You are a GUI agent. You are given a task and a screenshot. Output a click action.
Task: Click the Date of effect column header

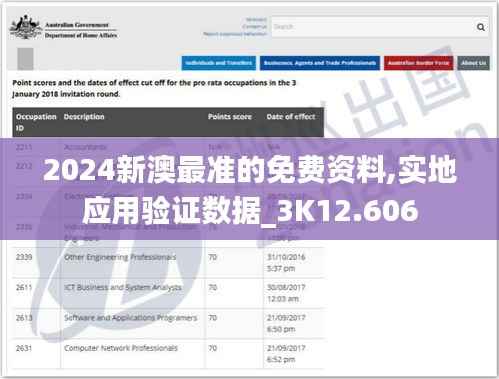tap(291, 117)
